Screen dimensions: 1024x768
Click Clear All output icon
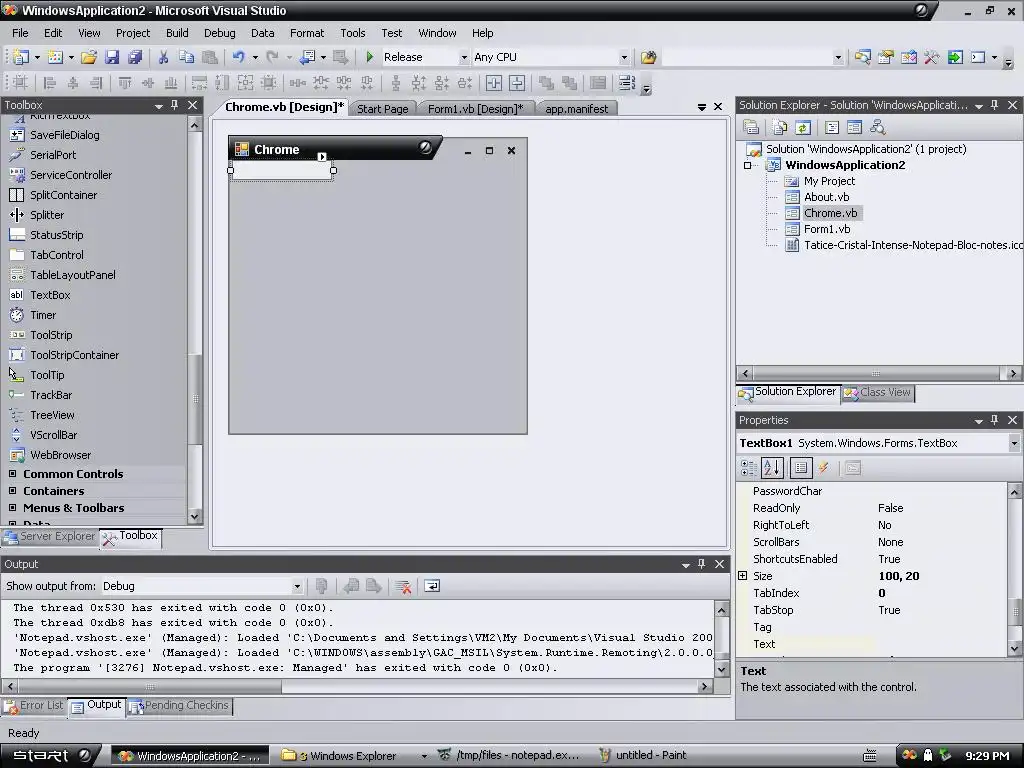(403, 586)
